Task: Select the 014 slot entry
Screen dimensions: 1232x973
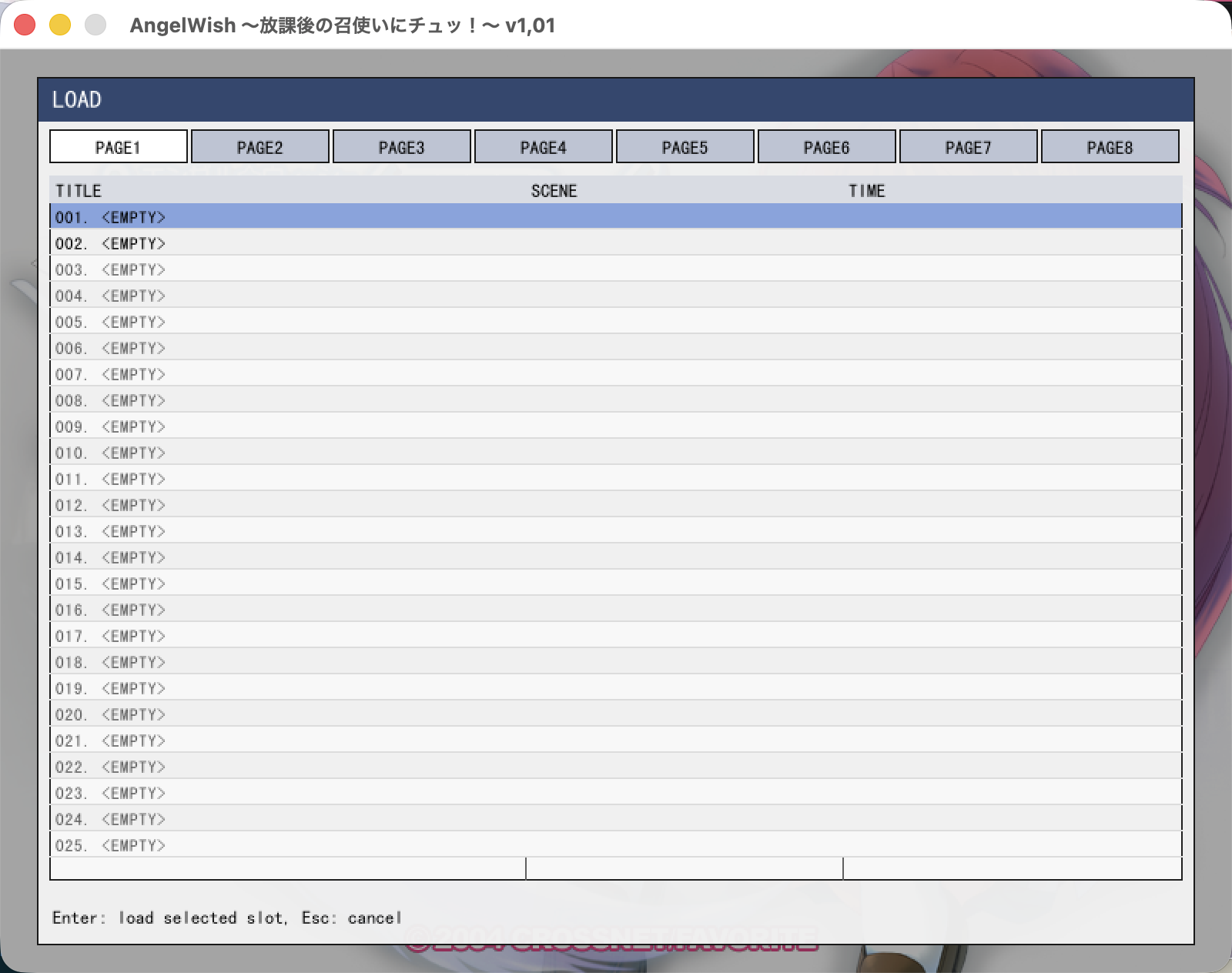Action: [616, 557]
